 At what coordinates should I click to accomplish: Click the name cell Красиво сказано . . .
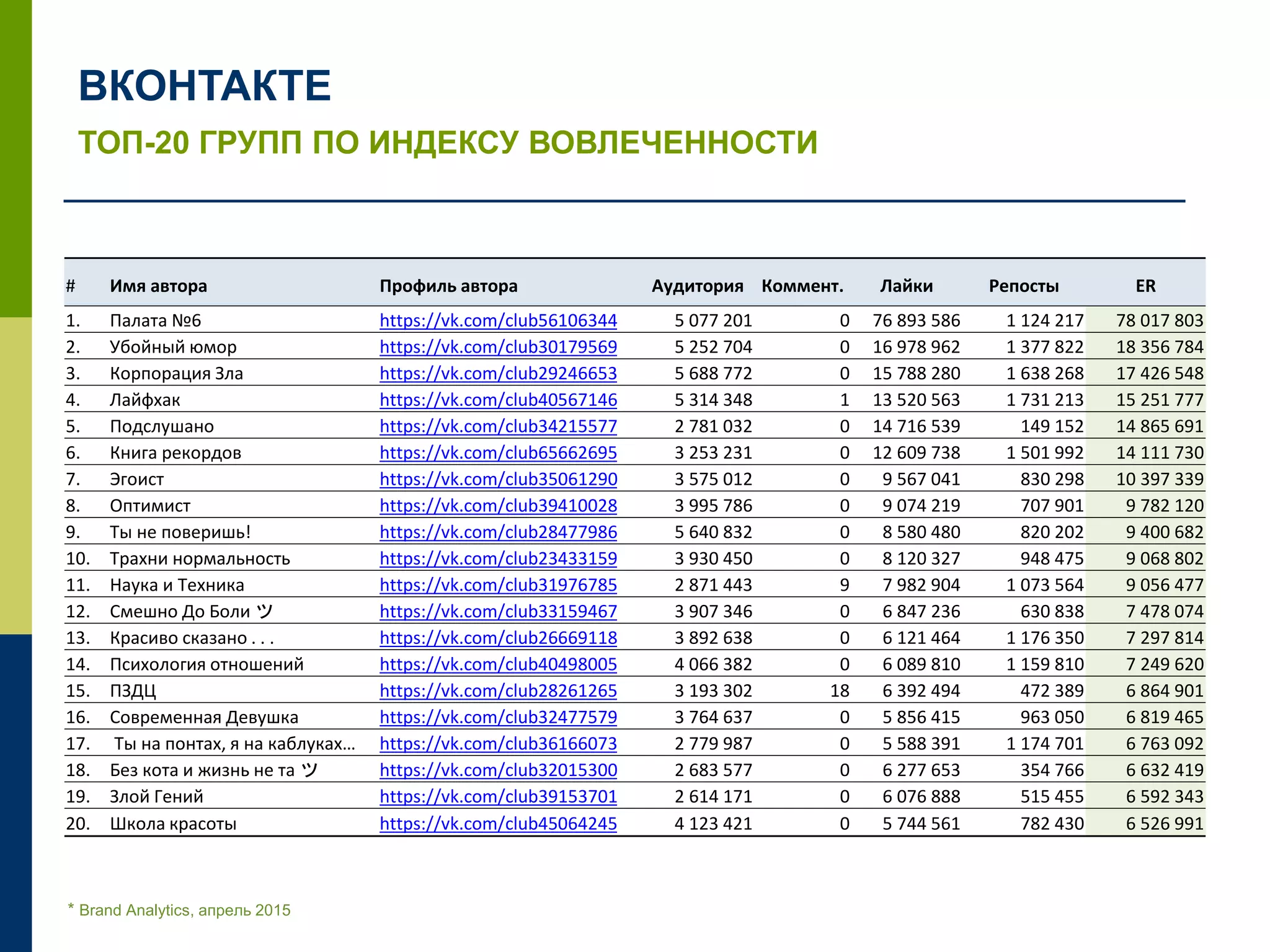click(x=192, y=638)
